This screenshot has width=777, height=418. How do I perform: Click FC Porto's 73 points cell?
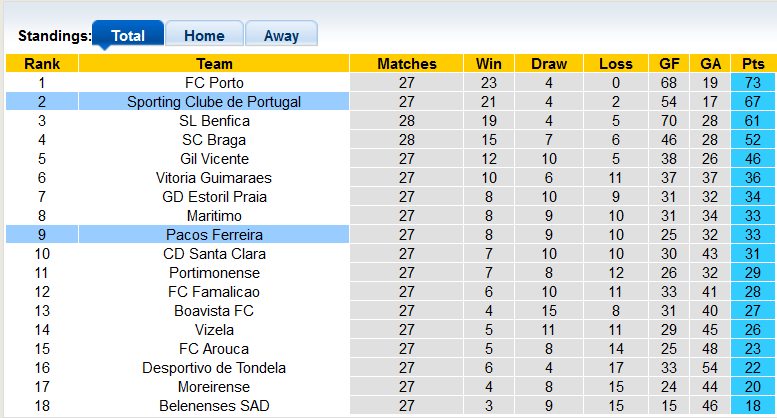click(x=753, y=83)
